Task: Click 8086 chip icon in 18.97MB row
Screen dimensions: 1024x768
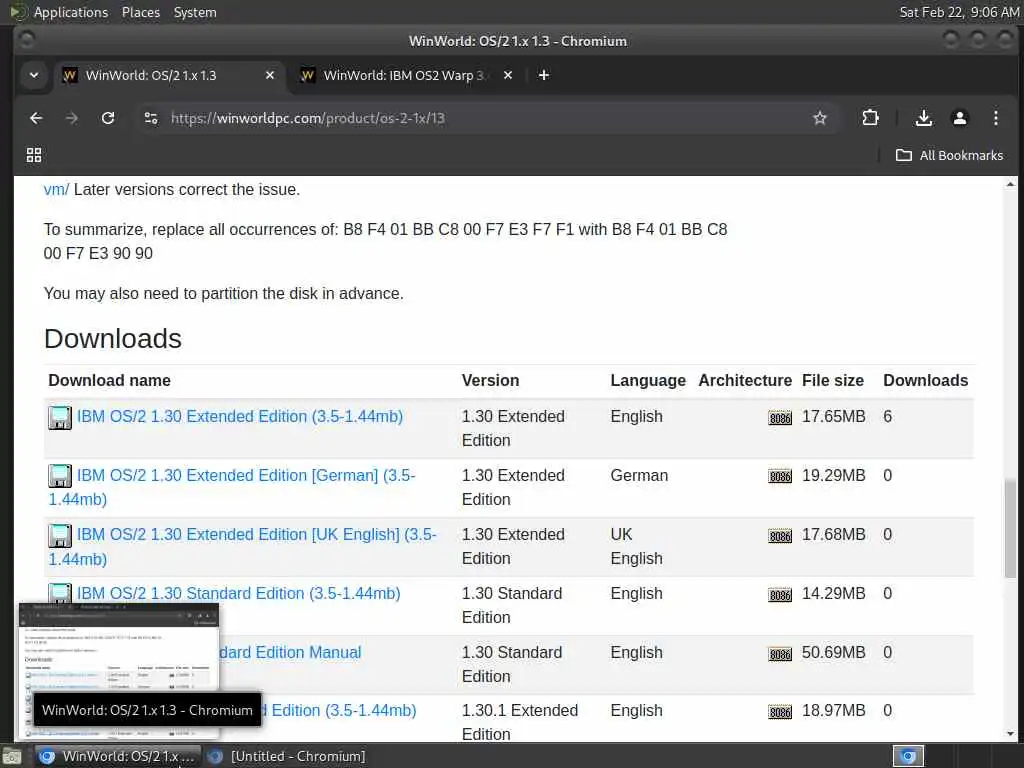Action: coord(780,712)
